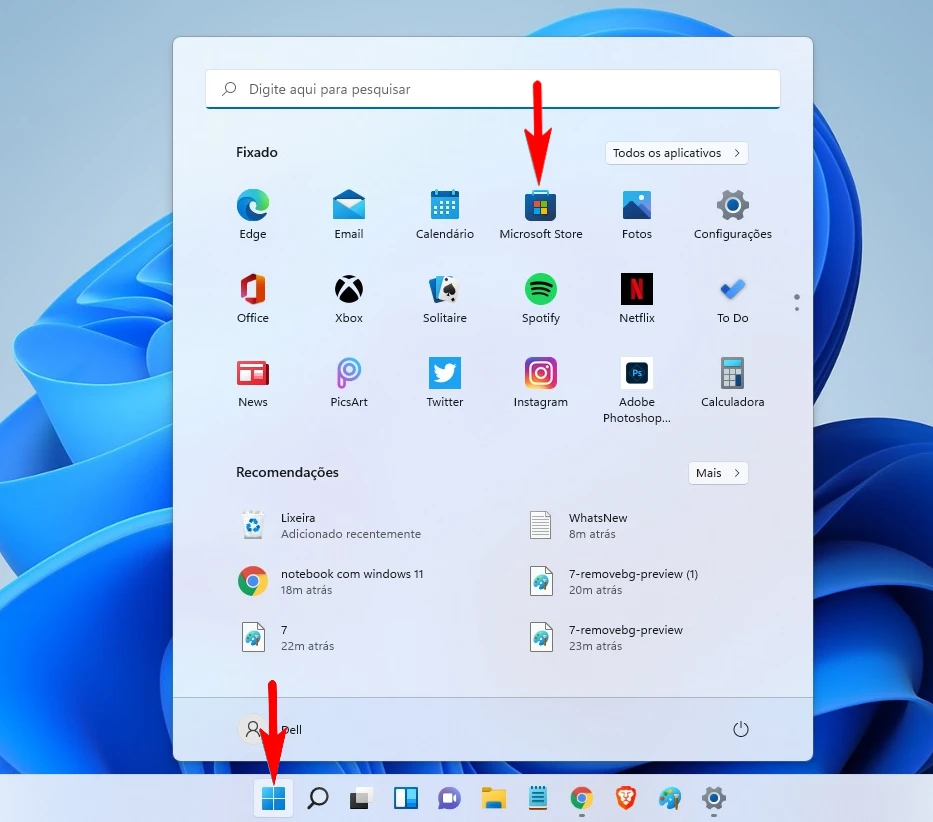Viewport: 933px width, 822px height.
Task: Show Todos os aplicativos list
Action: pyautogui.click(x=677, y=153)
